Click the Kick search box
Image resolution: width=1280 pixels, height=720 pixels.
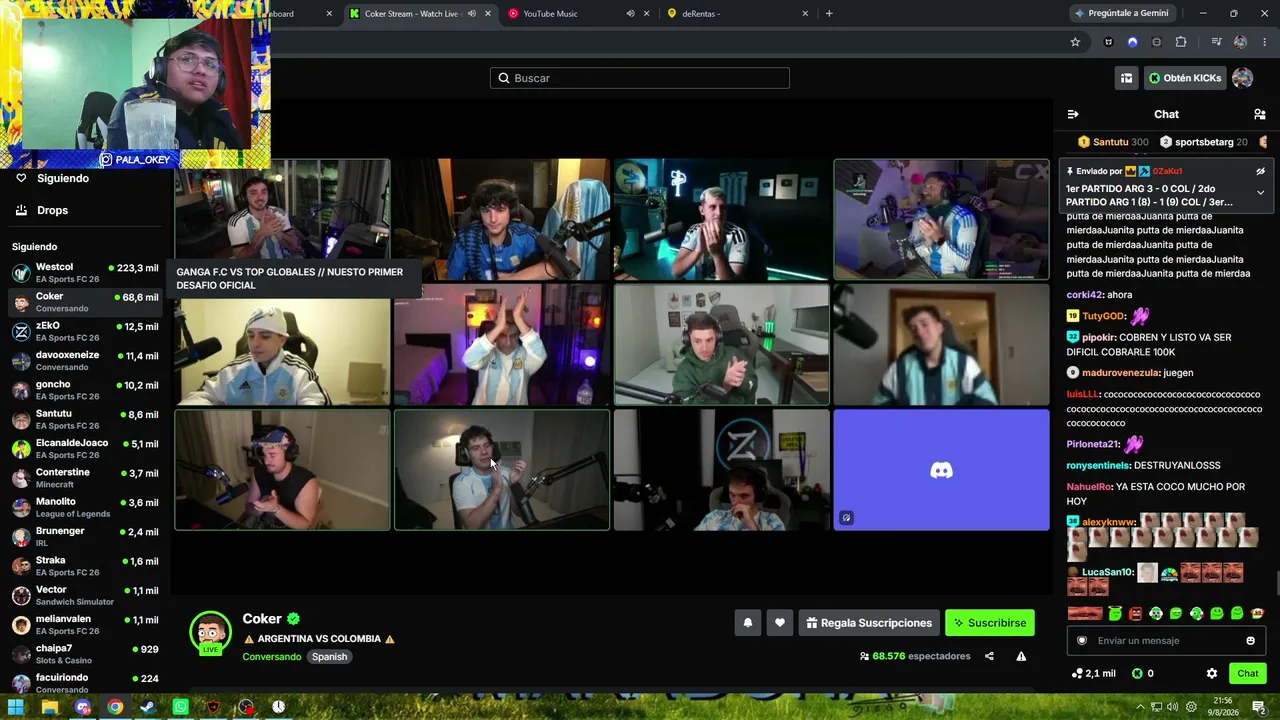640,78
